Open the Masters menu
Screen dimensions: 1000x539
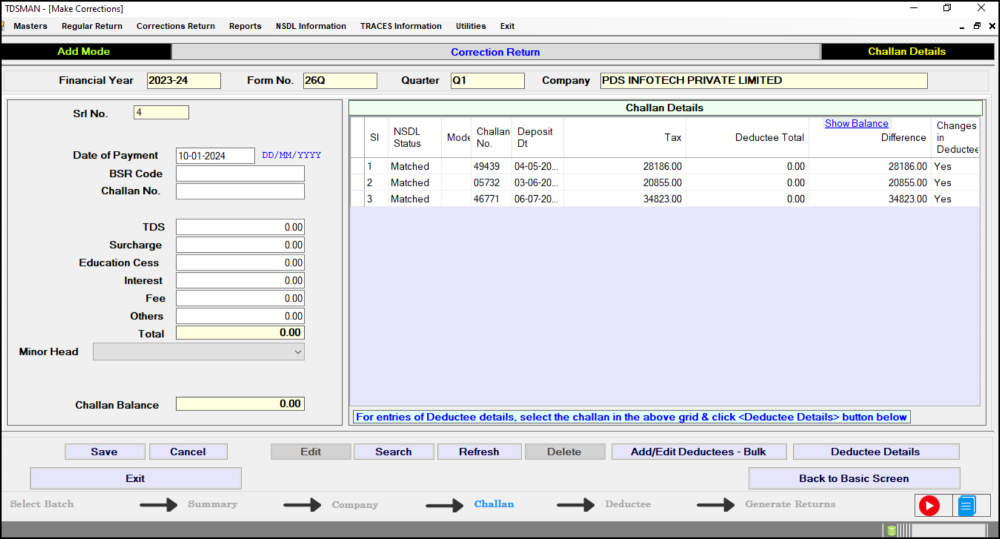pos(30,26)
